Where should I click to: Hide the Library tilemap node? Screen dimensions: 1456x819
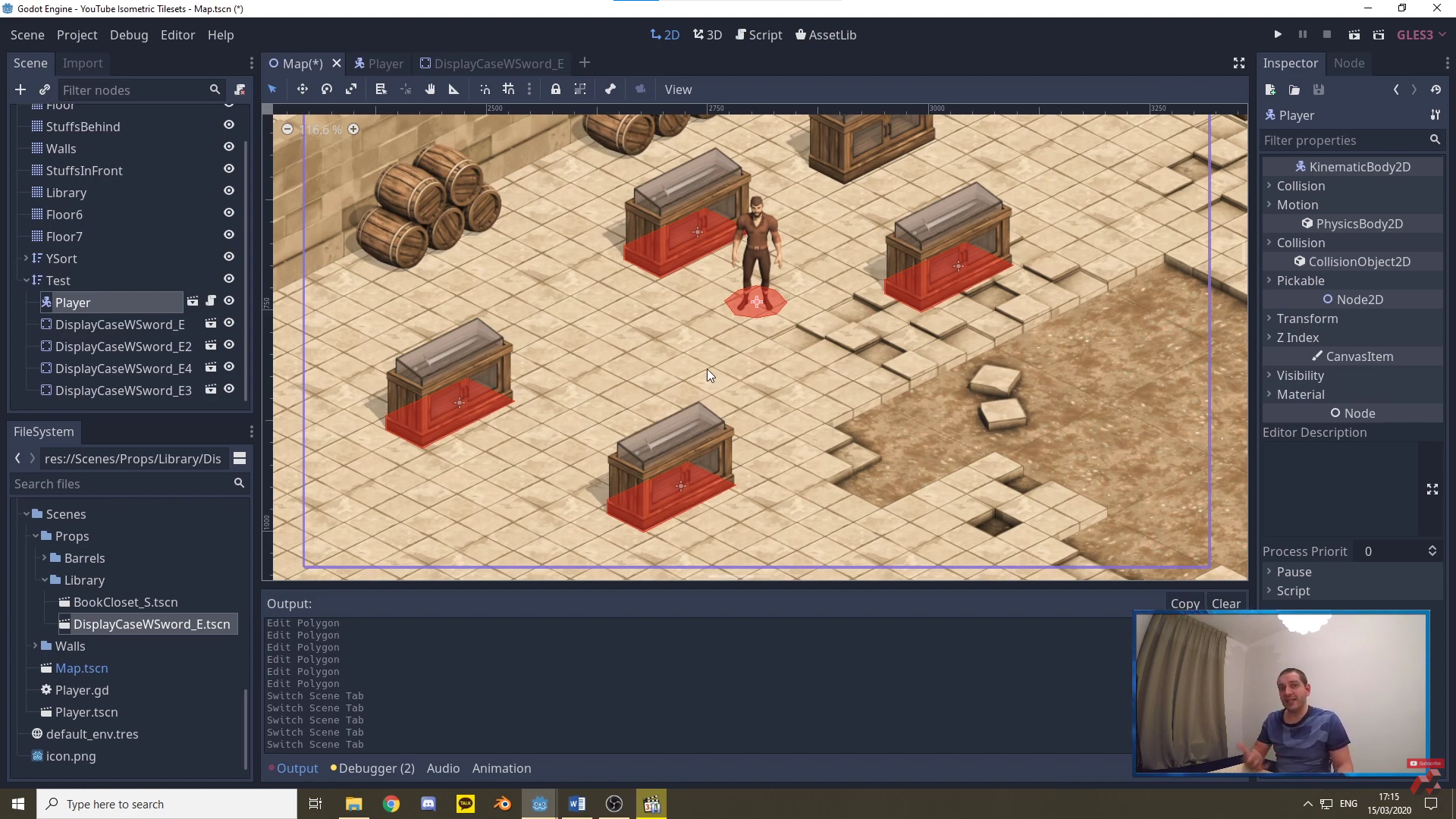coord(229,191)
